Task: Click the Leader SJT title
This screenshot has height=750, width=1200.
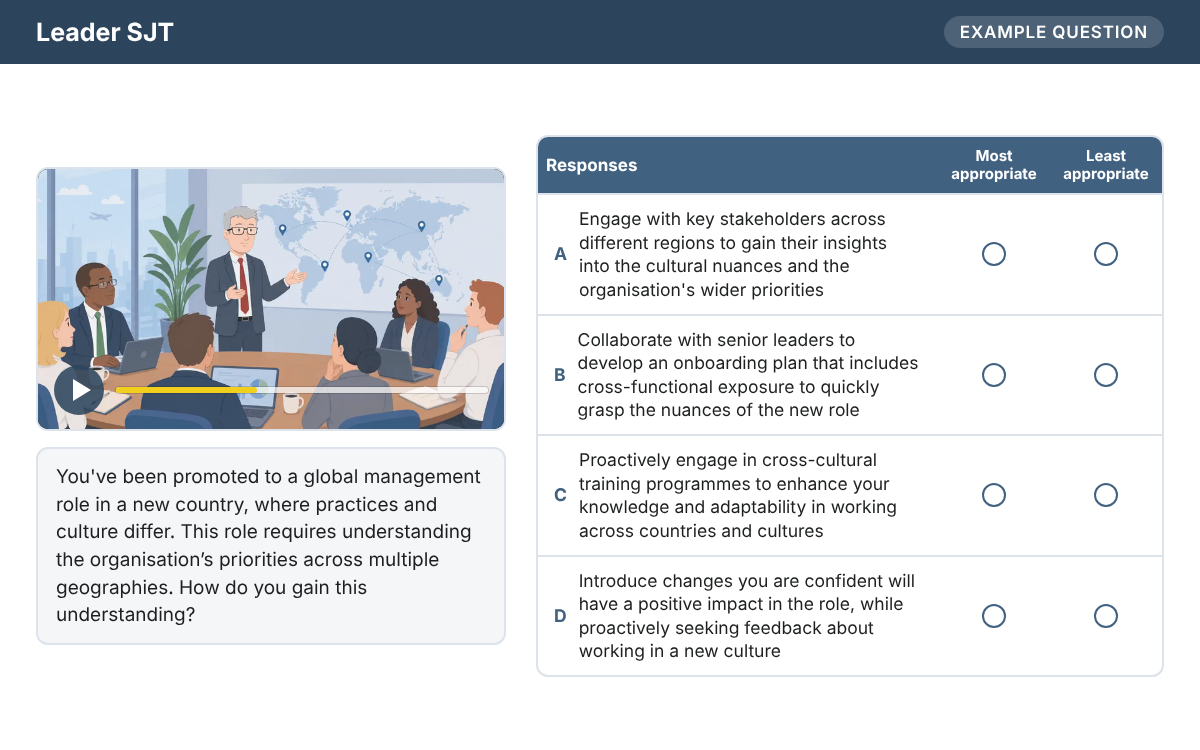Action: pyautogui.click(x=105, y=32)
